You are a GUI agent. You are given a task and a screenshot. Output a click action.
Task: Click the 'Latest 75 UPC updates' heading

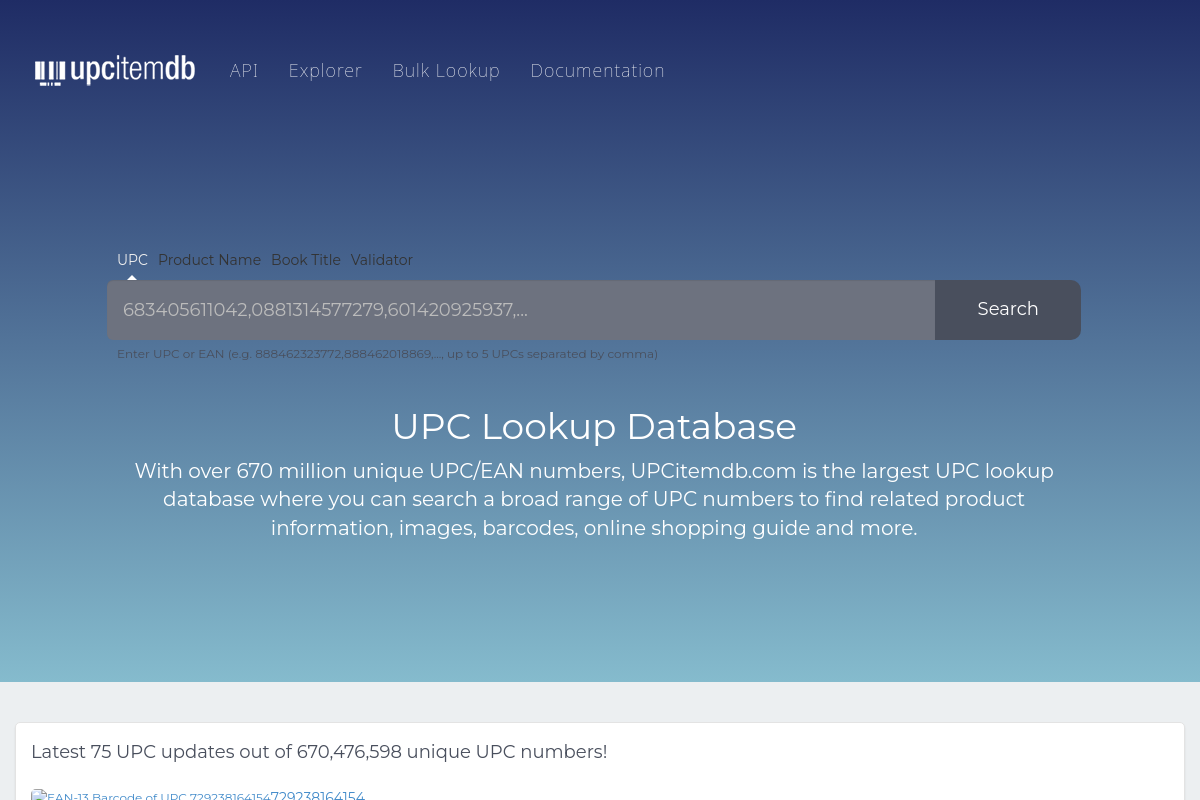(319, 752)
